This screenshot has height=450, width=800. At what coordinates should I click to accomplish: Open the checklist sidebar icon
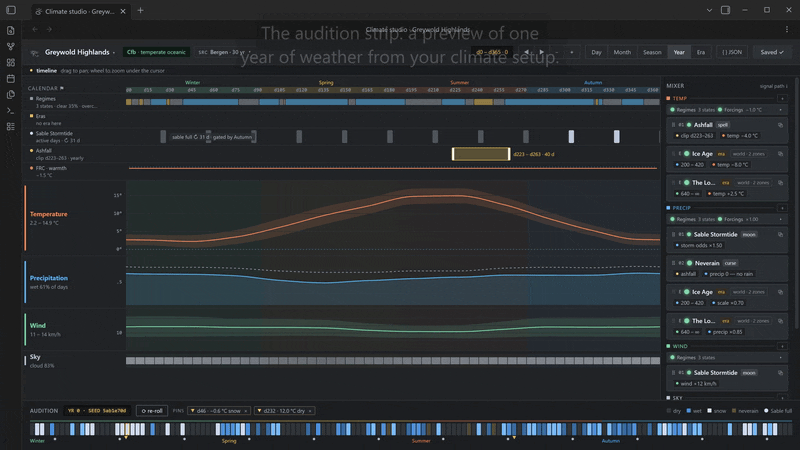(x=11, y=127)
